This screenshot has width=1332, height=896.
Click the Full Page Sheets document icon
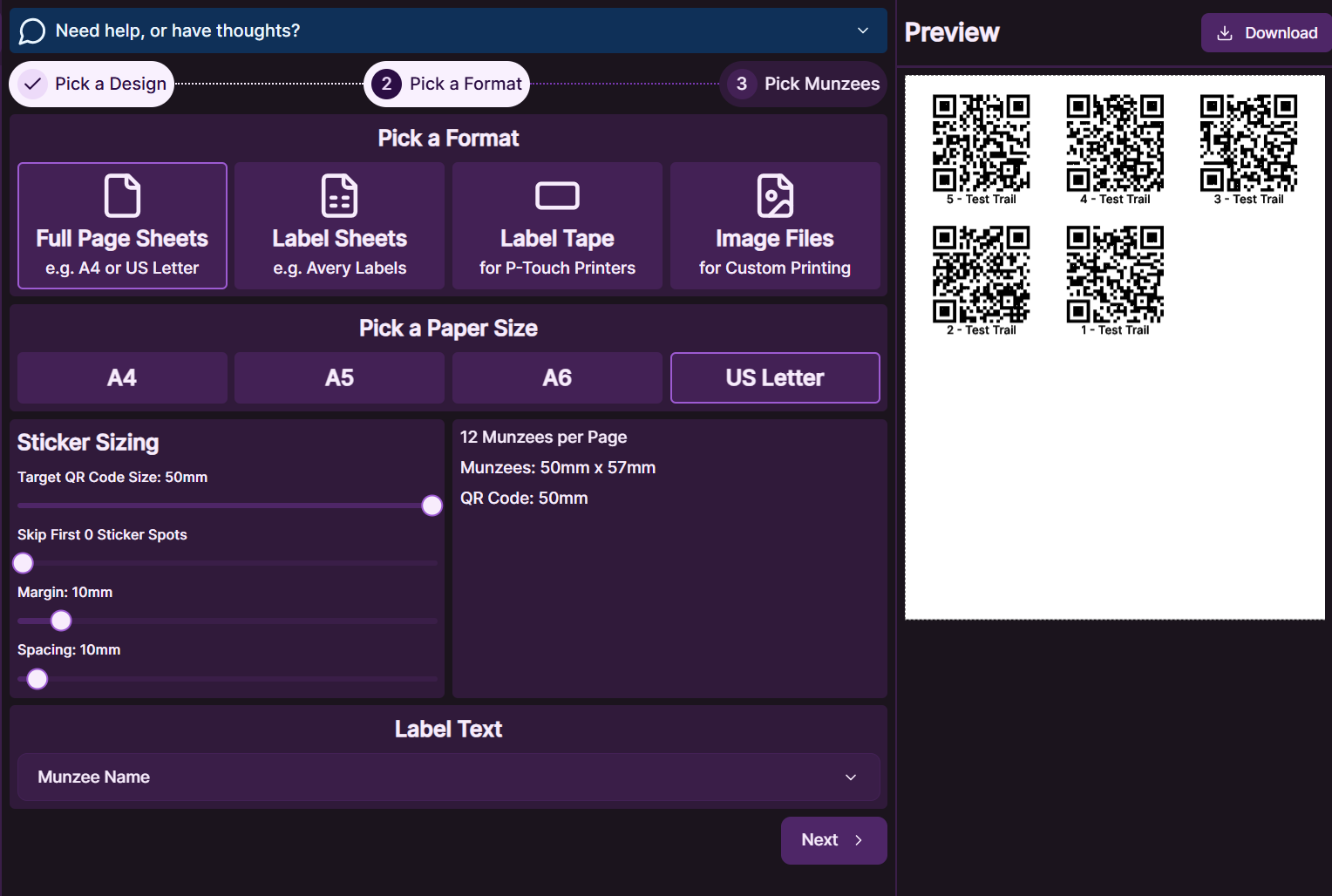pos(122,195)
